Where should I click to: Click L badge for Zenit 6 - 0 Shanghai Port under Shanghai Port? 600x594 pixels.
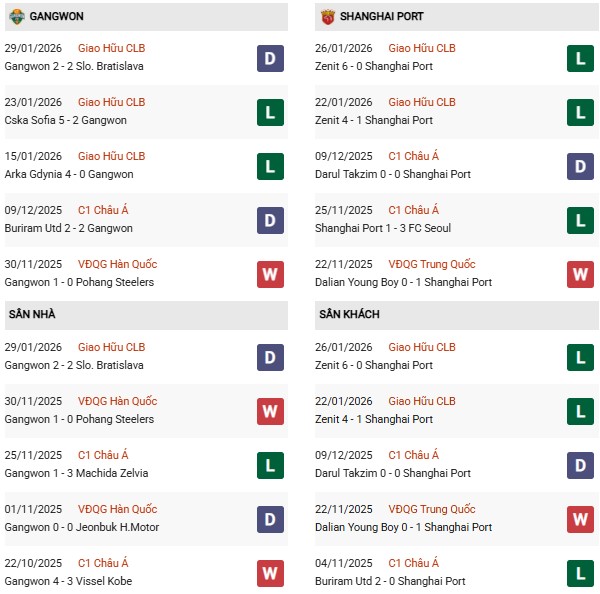pyautogui.click(x=580, y=58)
